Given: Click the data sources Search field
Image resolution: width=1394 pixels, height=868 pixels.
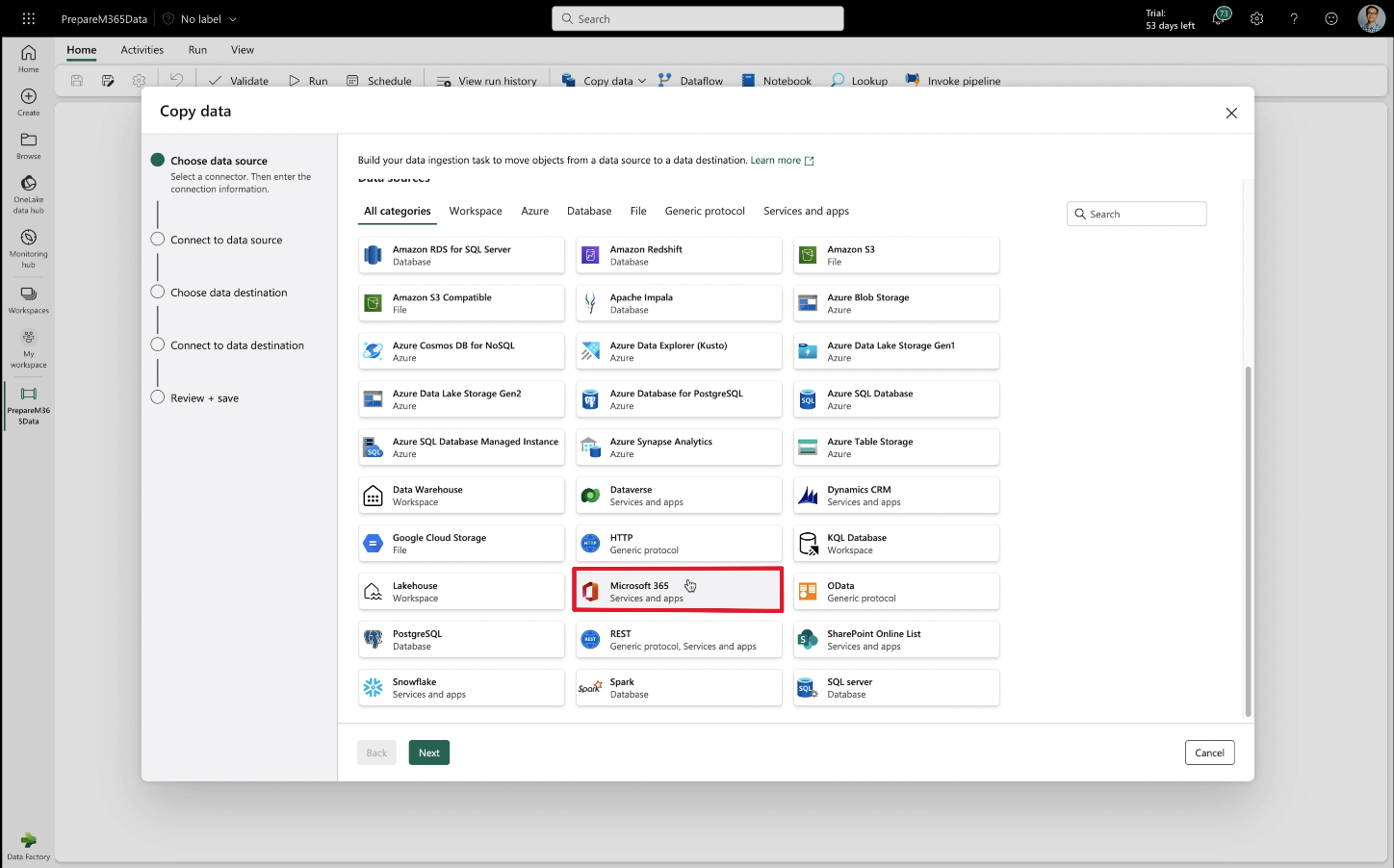Looking at the screenshot, I should click(x=1137, y=214).
